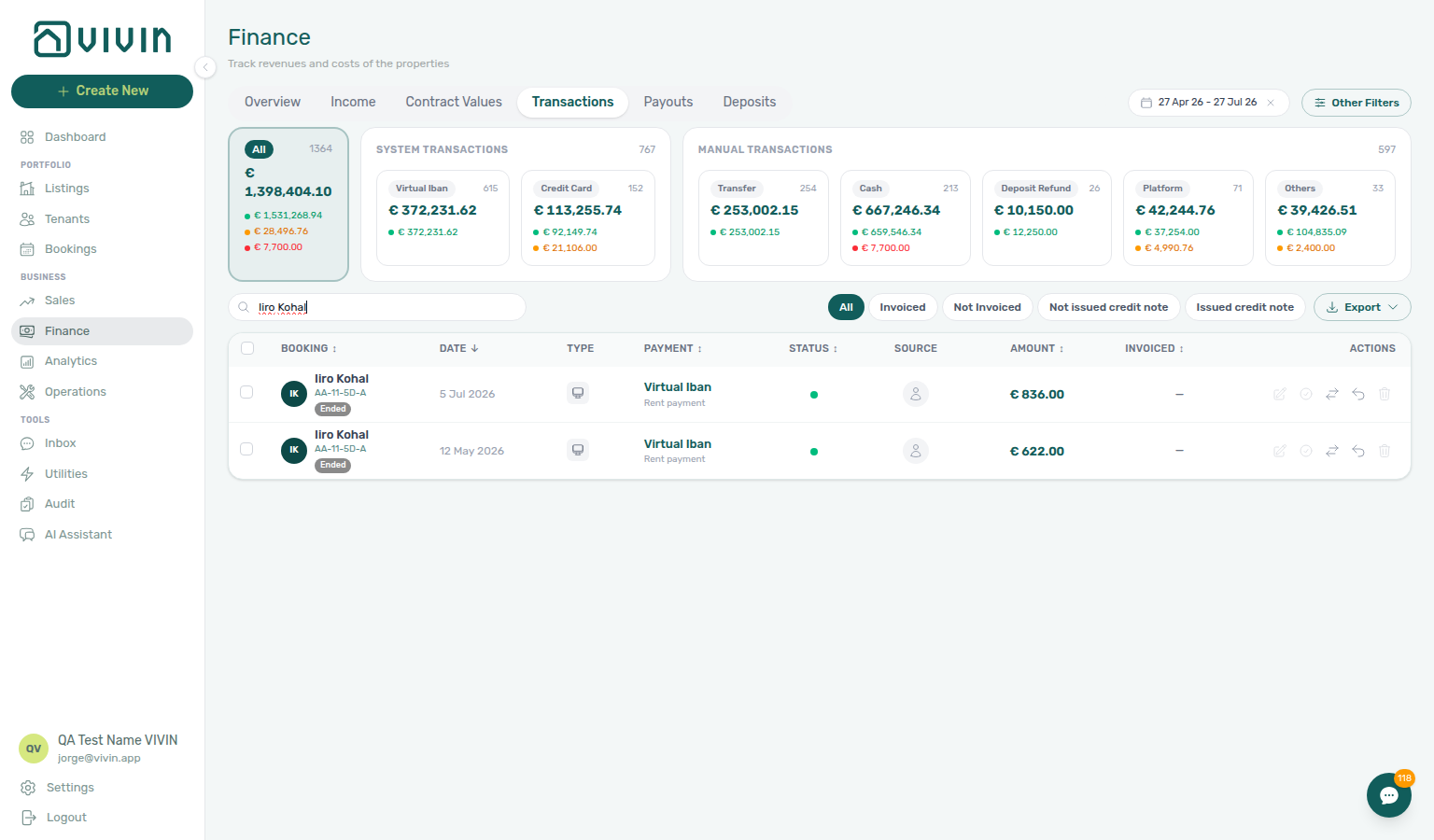Image resolution: width=1434 pixels, height=840 pixels.
Task: Edit the 5 Jul 2026 transaction
Action: pos(1280,394)
